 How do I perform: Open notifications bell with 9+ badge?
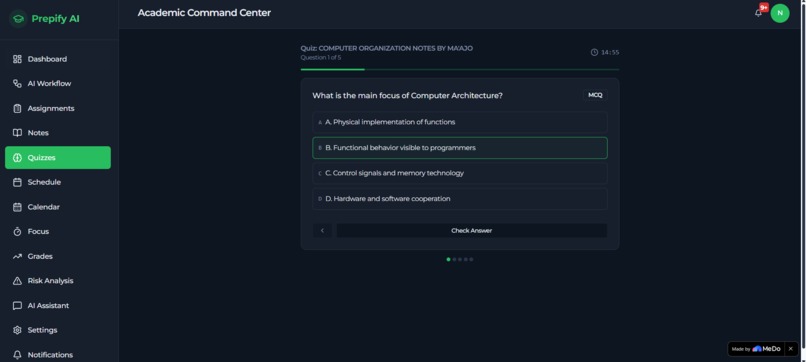coord(759,12)
